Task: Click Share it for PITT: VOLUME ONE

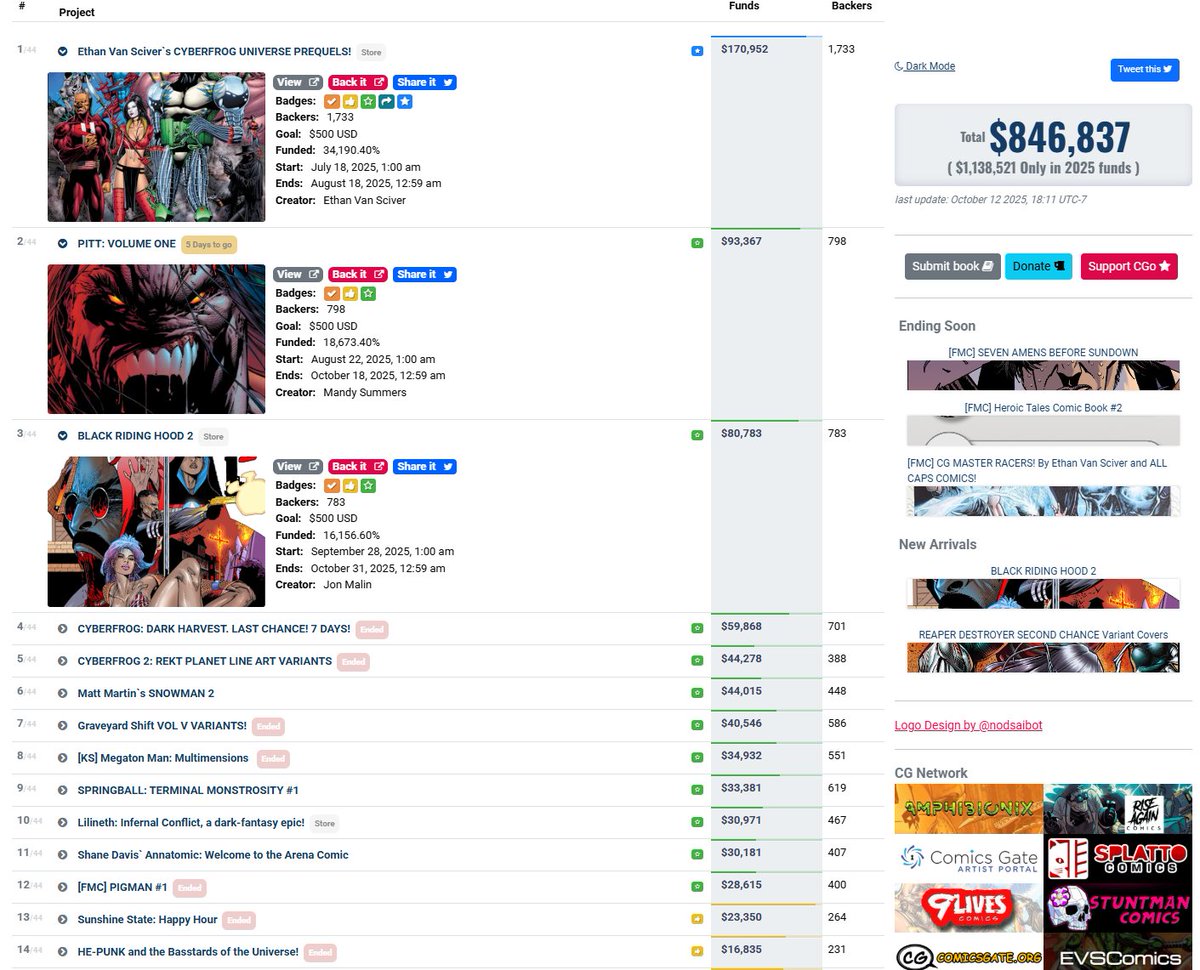Action: click(425, 274)
